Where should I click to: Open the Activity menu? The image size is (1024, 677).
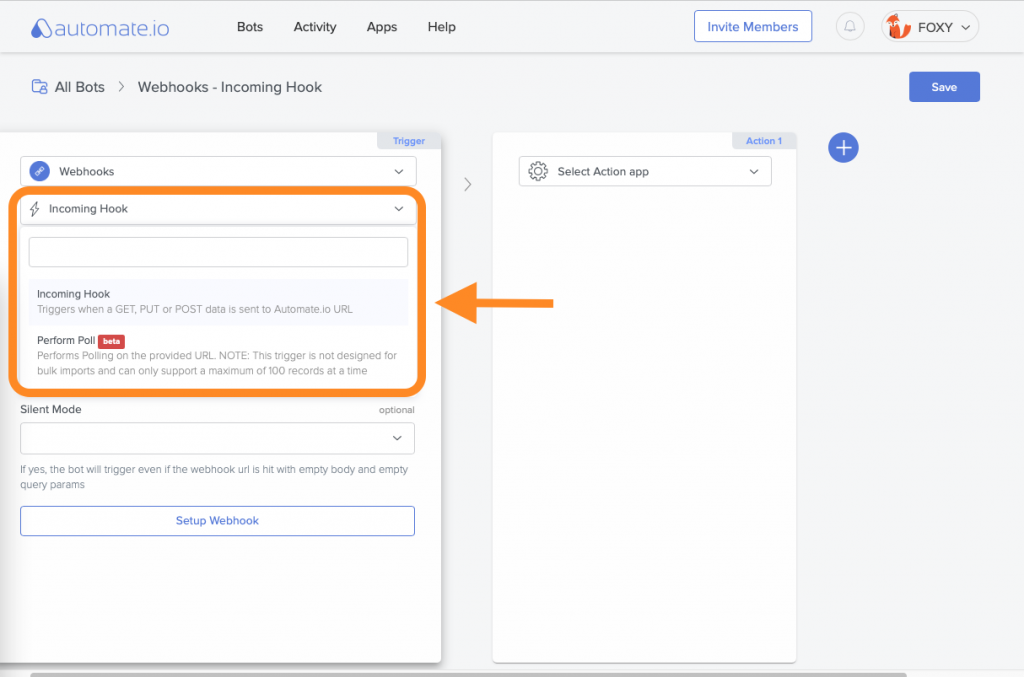click(315, 27)
